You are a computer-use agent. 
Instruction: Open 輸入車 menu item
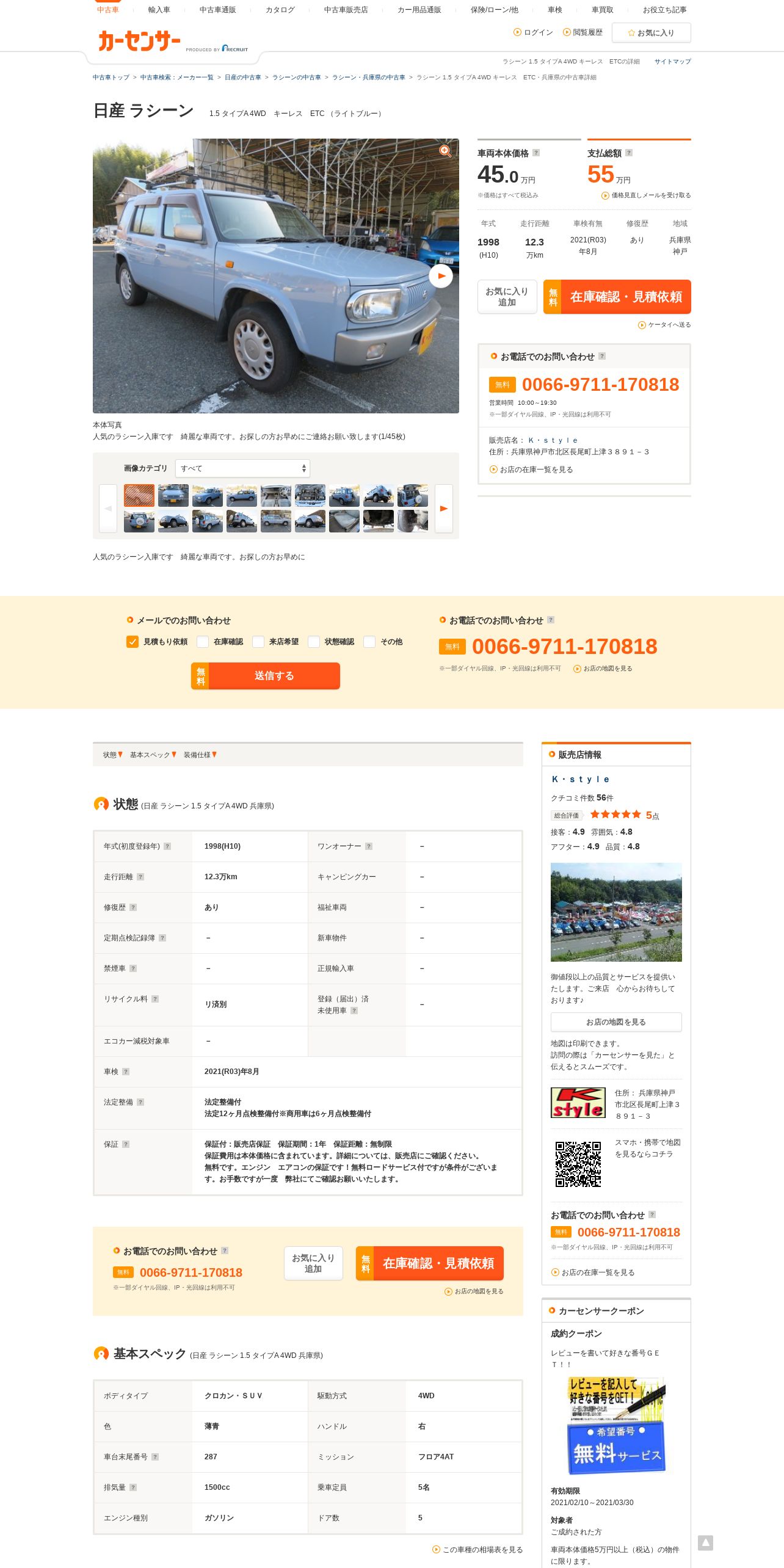(159, 10)
